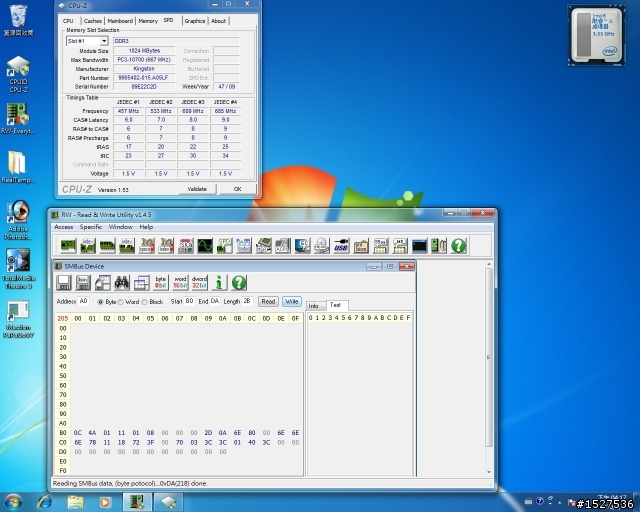Click the green help icon in RW main toolbar
This screenshot has width=640, height=512.
[x=458, y=246]
